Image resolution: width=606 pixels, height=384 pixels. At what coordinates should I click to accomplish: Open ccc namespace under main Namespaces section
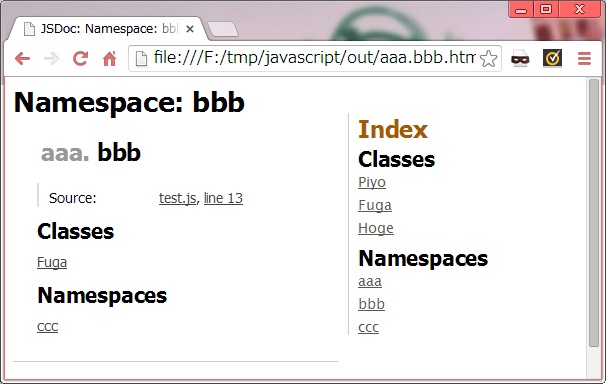click(x=48, y=327)
